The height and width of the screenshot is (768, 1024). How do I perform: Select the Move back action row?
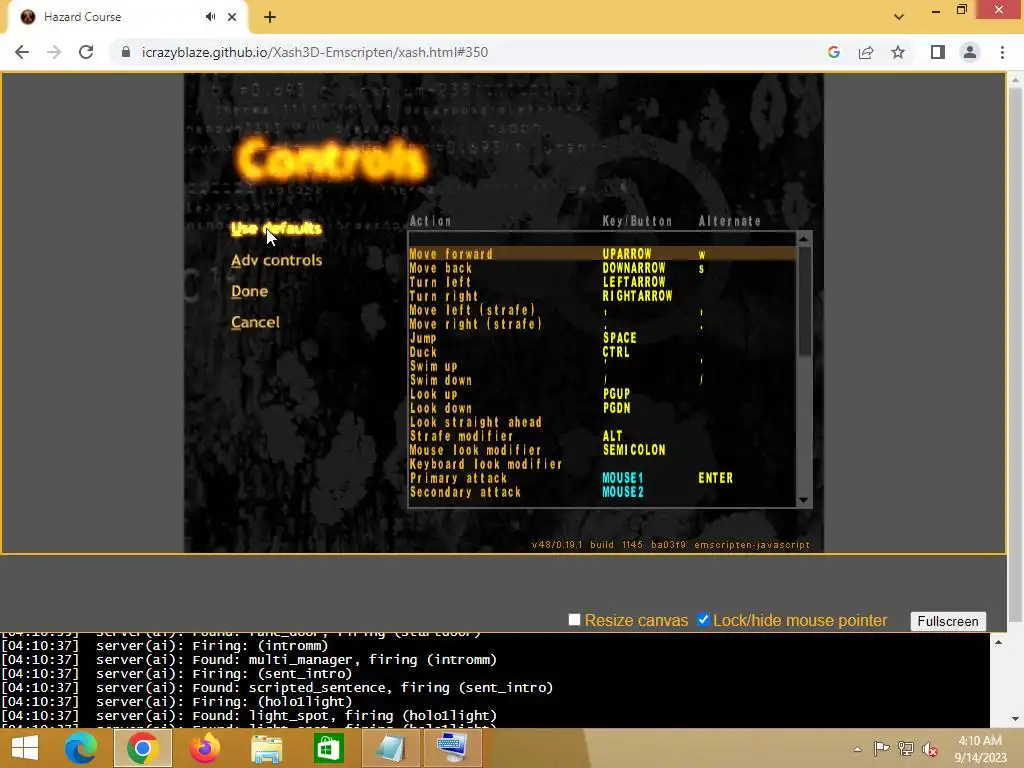pyautogui.click(x=602, y=268)
